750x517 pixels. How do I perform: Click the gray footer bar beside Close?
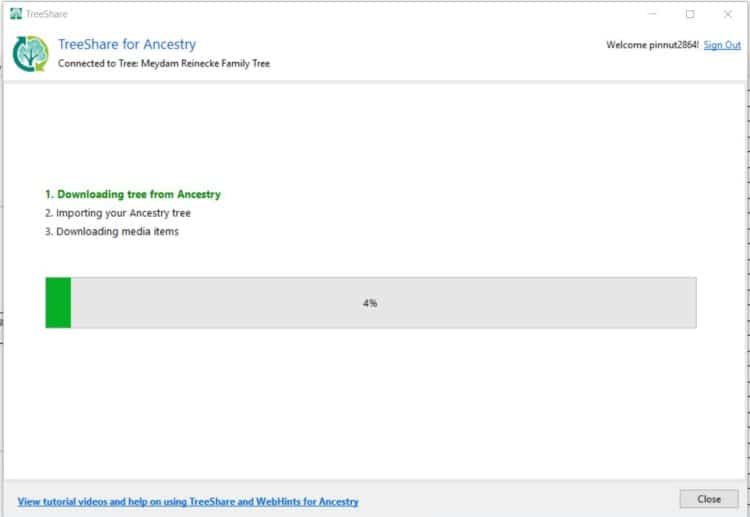click(x=519, y=499)
